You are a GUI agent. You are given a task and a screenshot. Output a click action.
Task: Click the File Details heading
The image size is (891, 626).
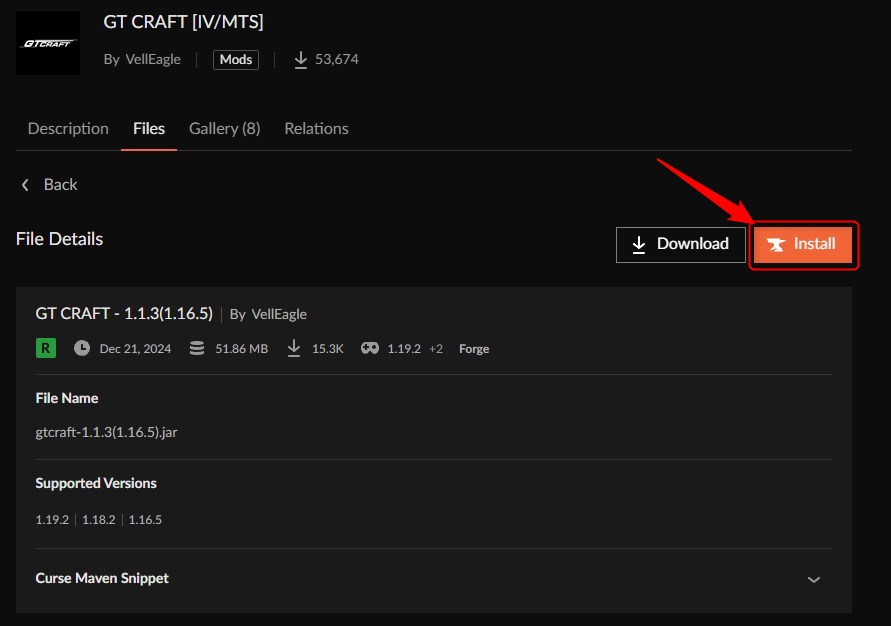[x=60, y=239]
